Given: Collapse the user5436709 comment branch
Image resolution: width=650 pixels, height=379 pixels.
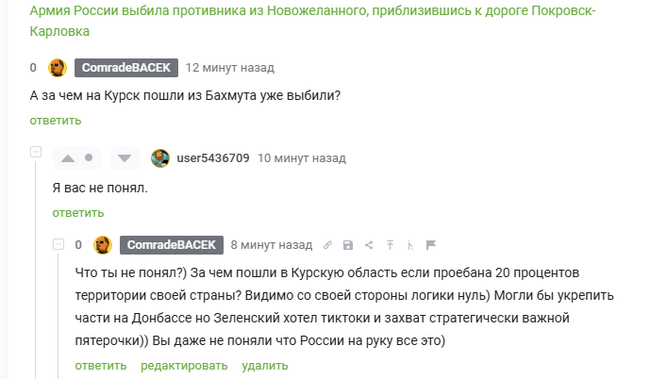Looking at the screenshot, I should [x=36, y=152].
